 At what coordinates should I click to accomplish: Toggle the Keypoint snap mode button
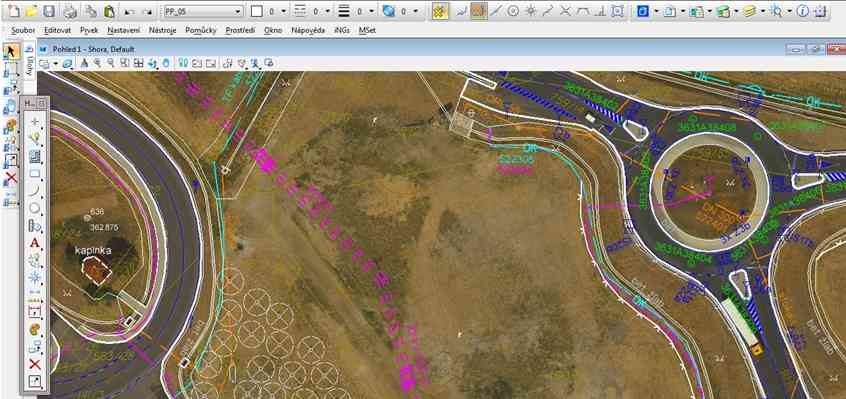pyautogui.click(x=479, y=11)
